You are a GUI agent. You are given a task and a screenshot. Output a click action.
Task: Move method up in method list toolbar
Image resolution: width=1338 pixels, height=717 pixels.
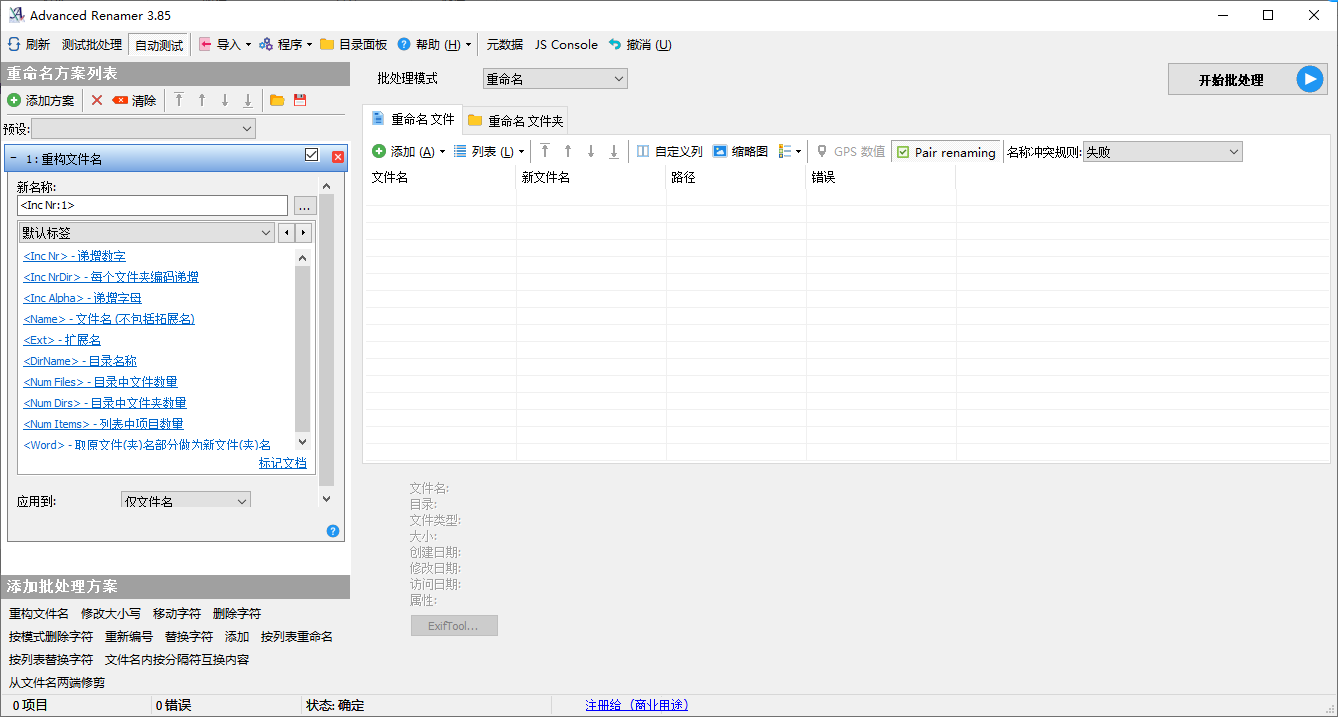coord(202,100)
